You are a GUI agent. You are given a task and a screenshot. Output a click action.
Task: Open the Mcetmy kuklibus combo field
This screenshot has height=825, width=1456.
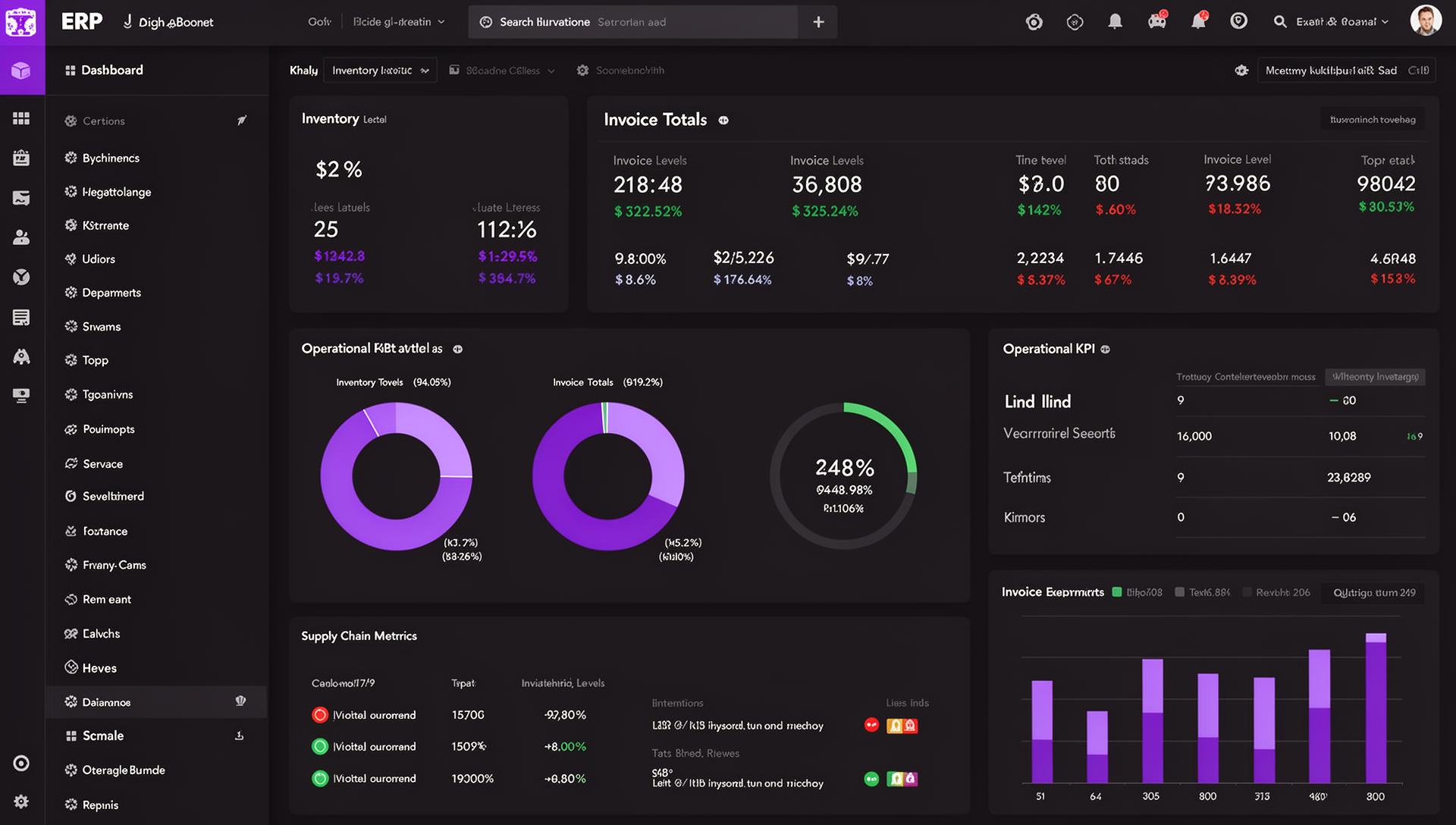(x=1346, y=71)
